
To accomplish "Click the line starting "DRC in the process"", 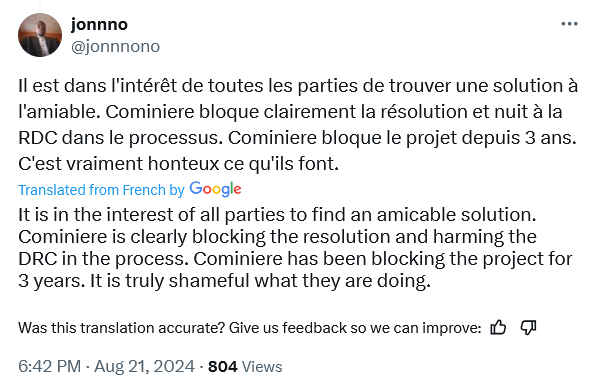I will tap(295, 259).
